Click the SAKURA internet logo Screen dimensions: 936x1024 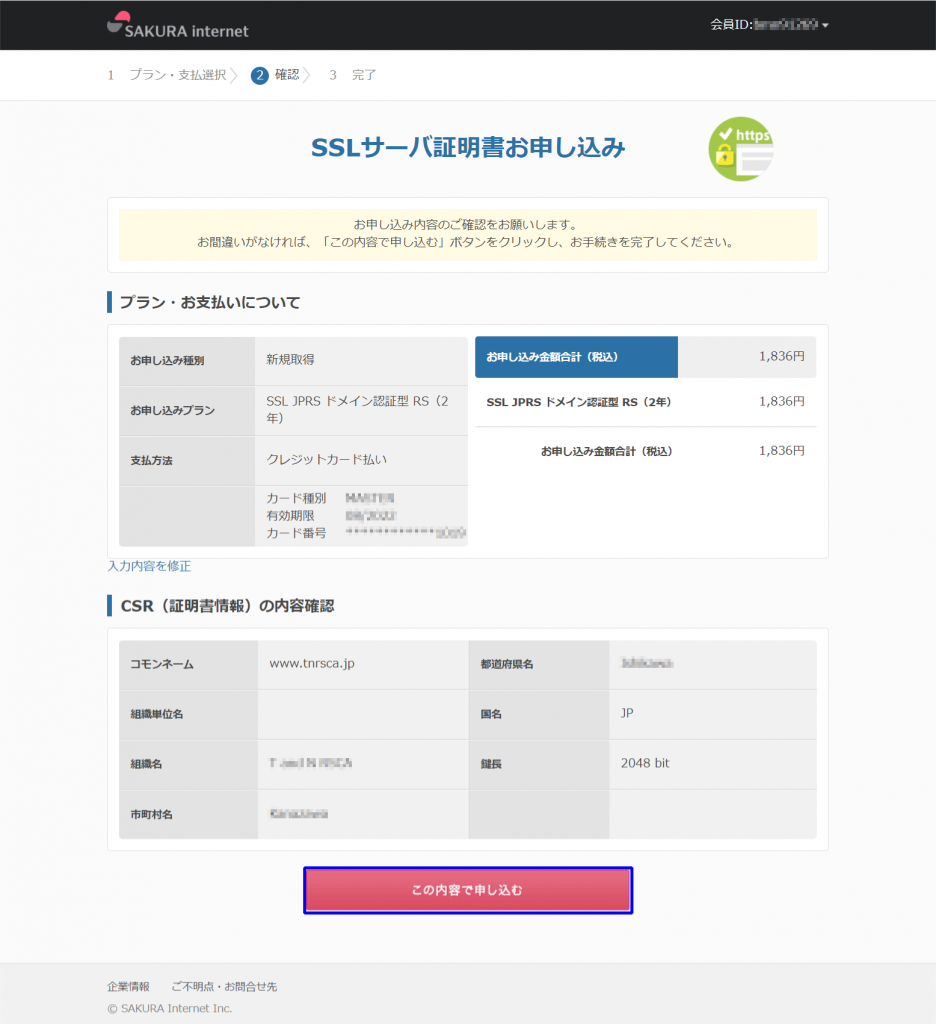tap(176, 26)
